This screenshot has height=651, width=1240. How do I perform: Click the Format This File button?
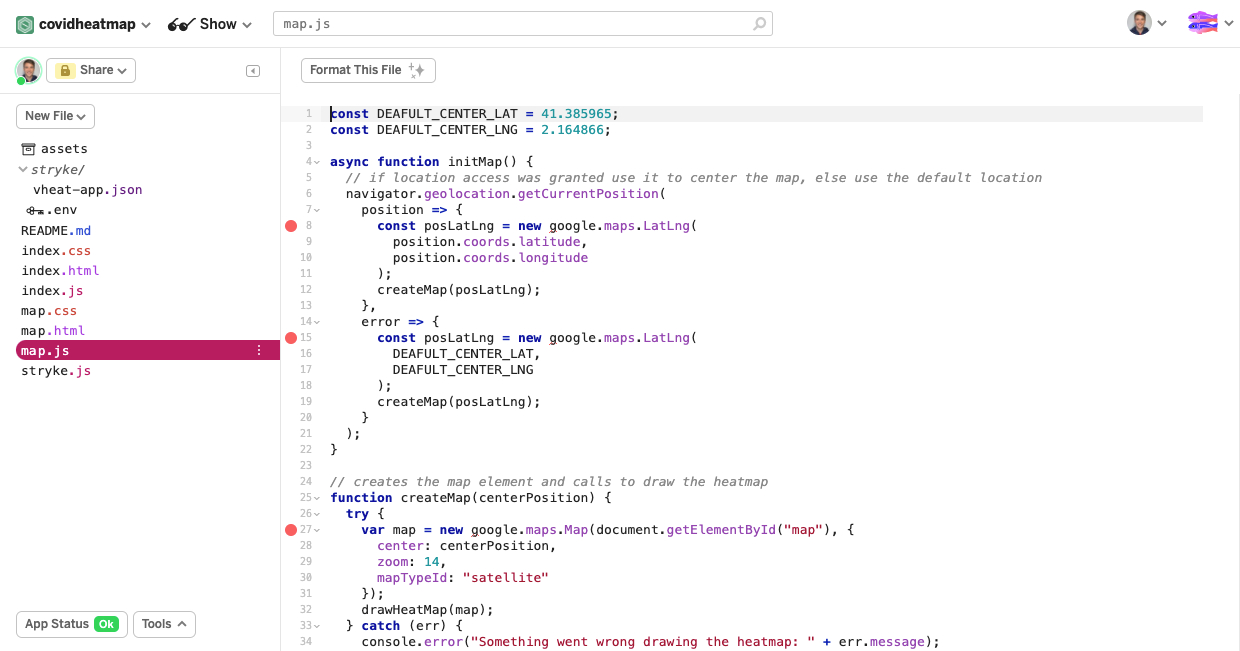pos(368,70)
